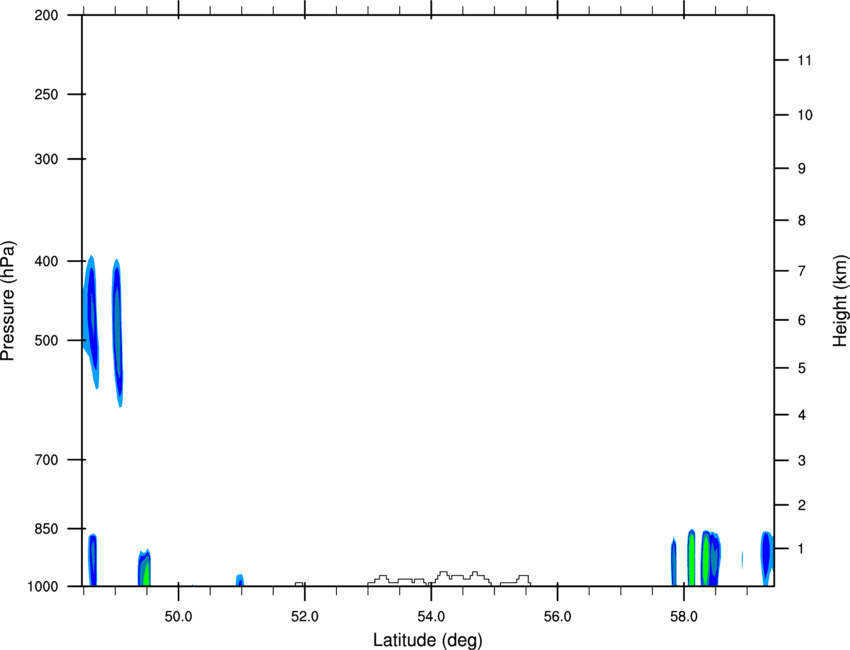Click the 3 km height label
This screenshot has width=850, height=650.
click(x=802, y=461)
